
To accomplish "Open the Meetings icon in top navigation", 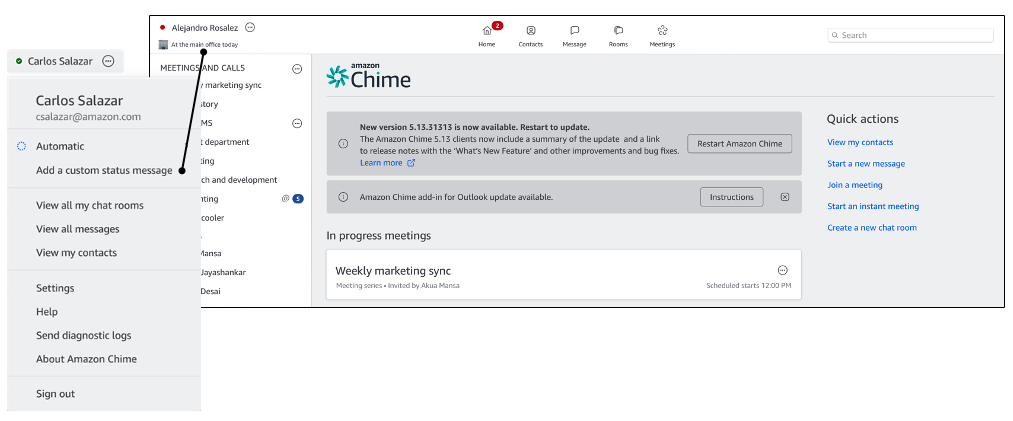I will (x=662, y=30).
